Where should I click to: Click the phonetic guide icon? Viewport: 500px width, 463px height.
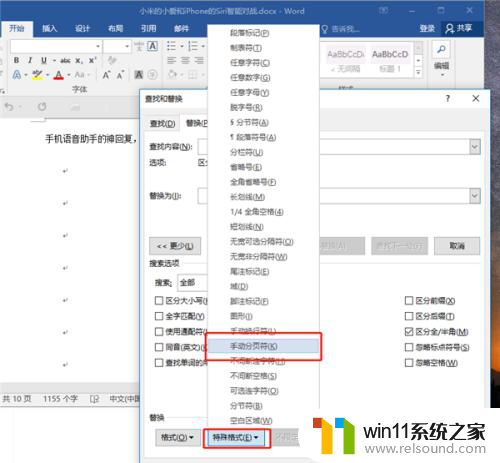[139, 46]
